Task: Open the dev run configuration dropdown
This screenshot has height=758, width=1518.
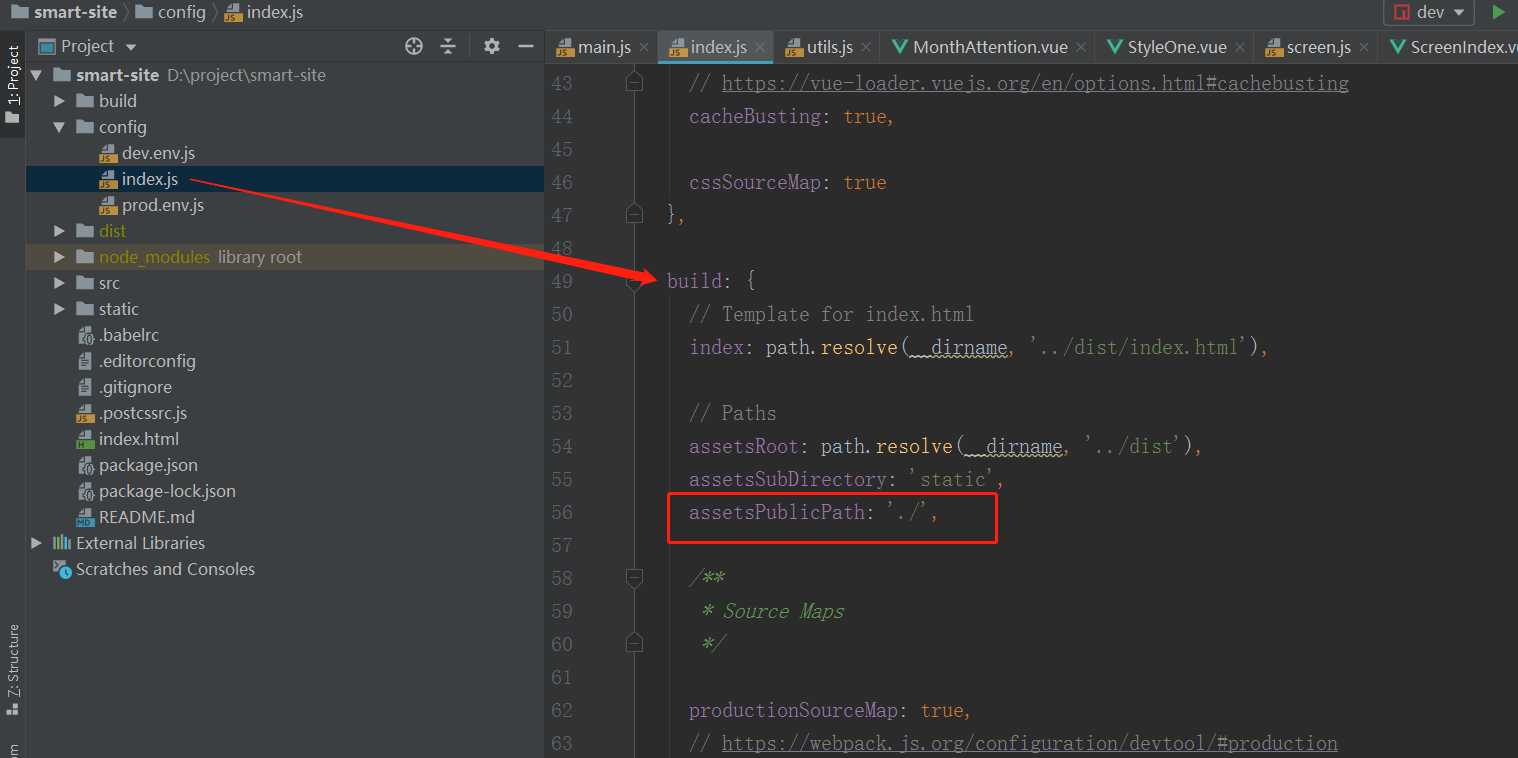Action: pos(1430,13)
